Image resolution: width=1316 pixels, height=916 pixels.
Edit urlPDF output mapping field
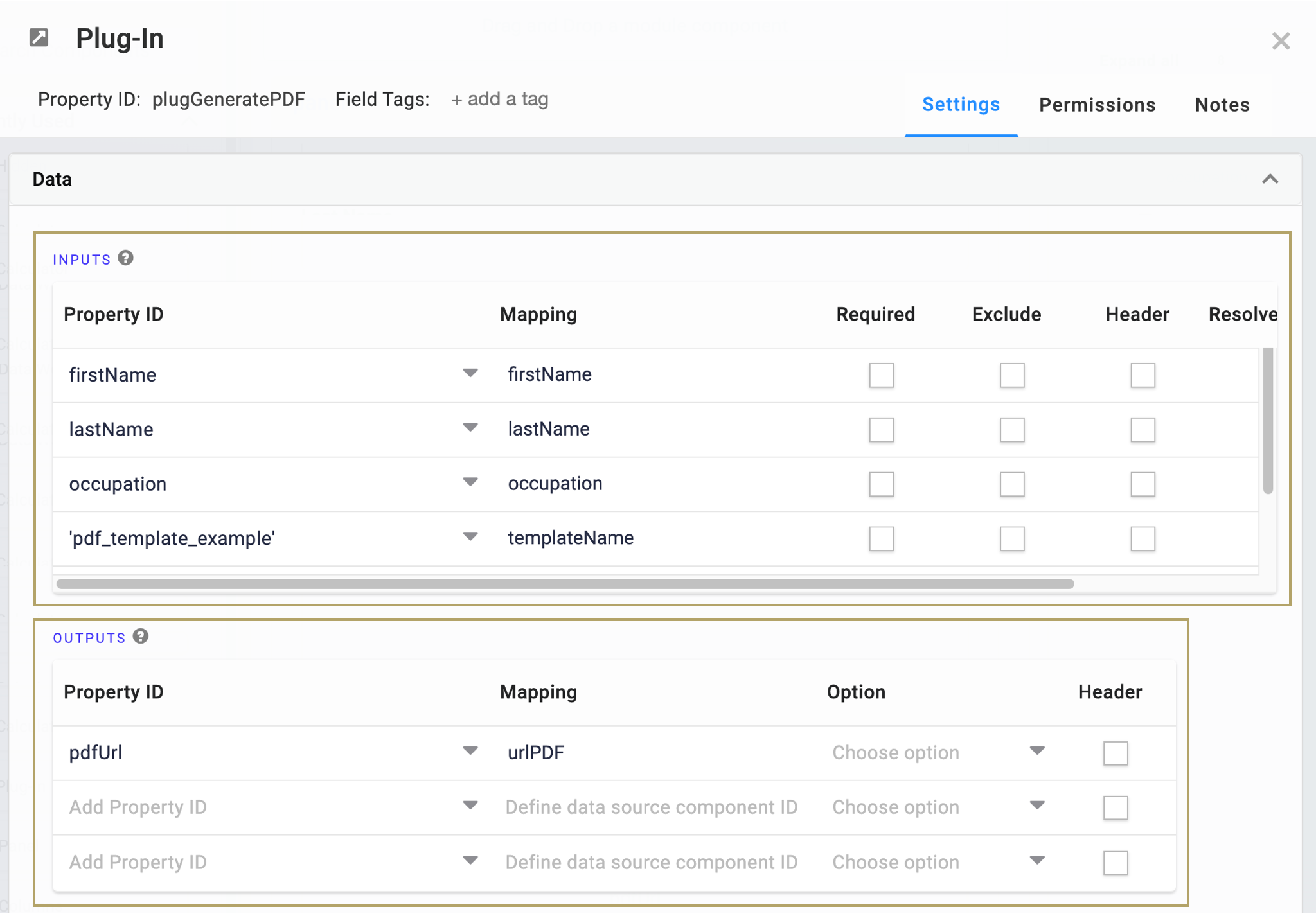(659, 753)
